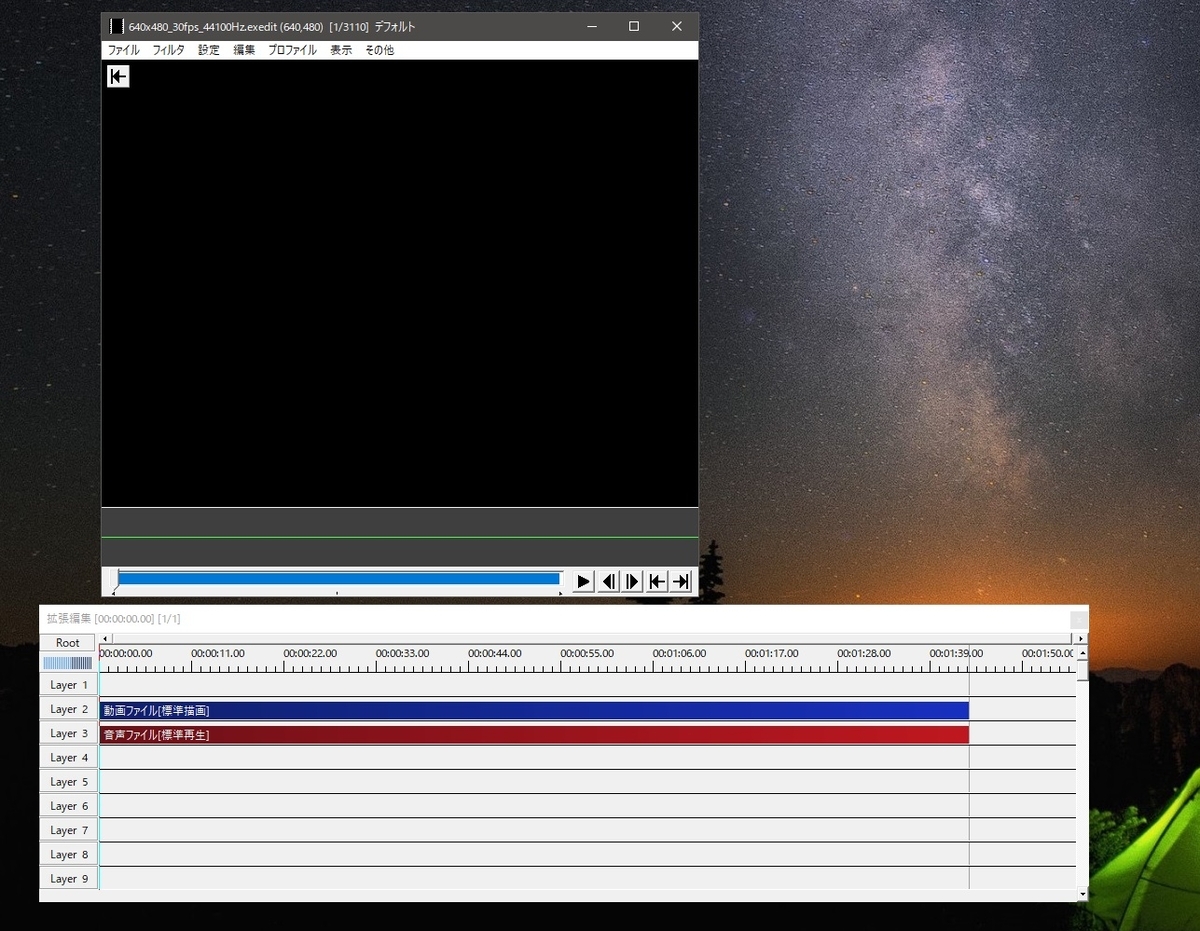The width and height of the screenshot is (1200, 931).
Task: Toggle the Layer 6 button
Action: tap(69, 806)
